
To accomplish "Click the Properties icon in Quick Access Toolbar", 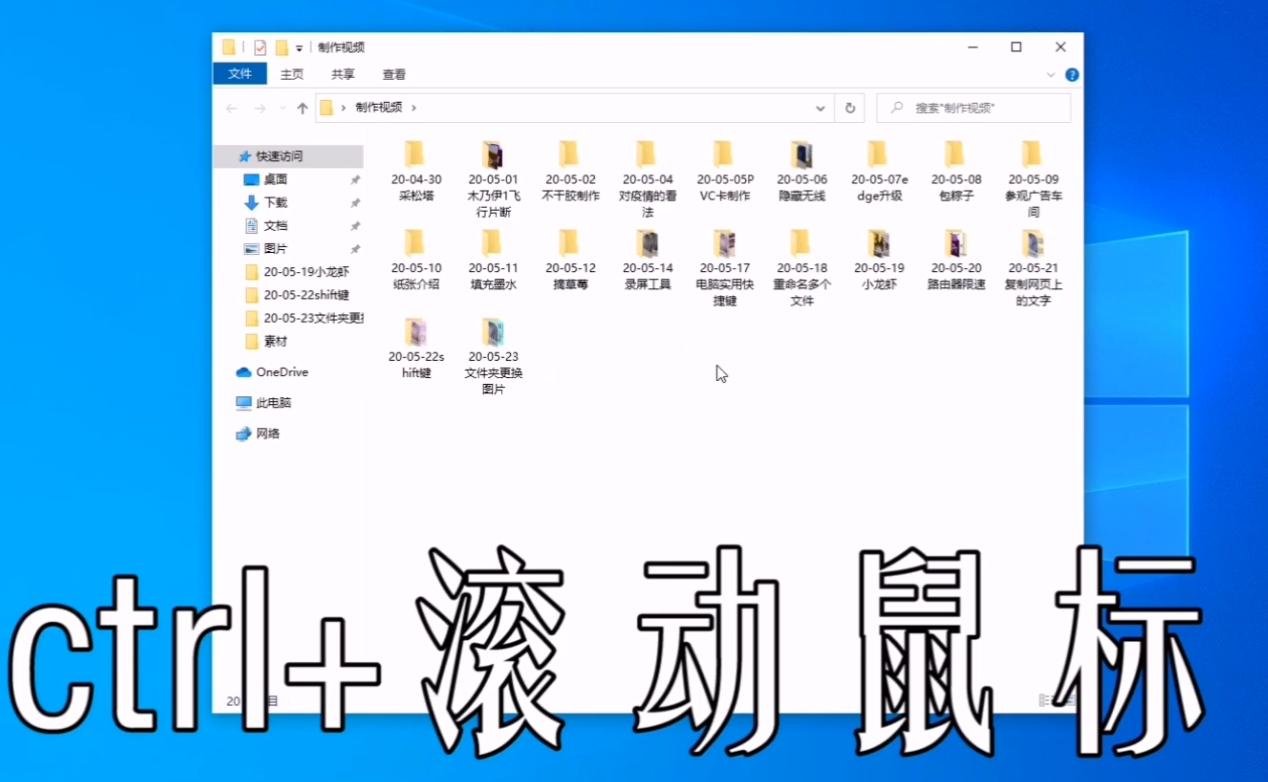I will click(x=257, y=47).
